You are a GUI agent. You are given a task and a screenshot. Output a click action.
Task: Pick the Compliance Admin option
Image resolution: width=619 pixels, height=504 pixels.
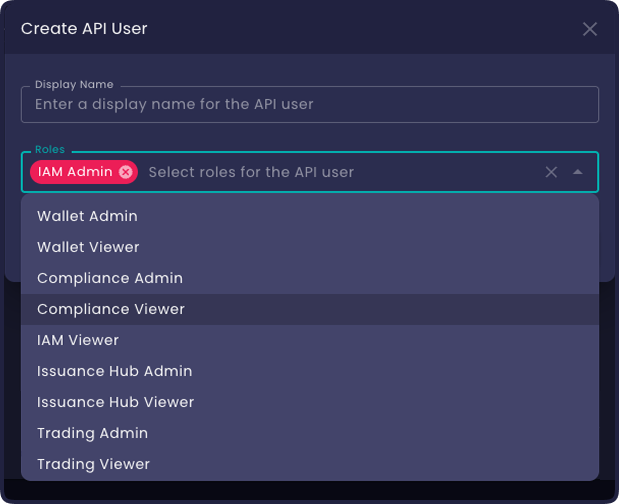click(310, 278)
